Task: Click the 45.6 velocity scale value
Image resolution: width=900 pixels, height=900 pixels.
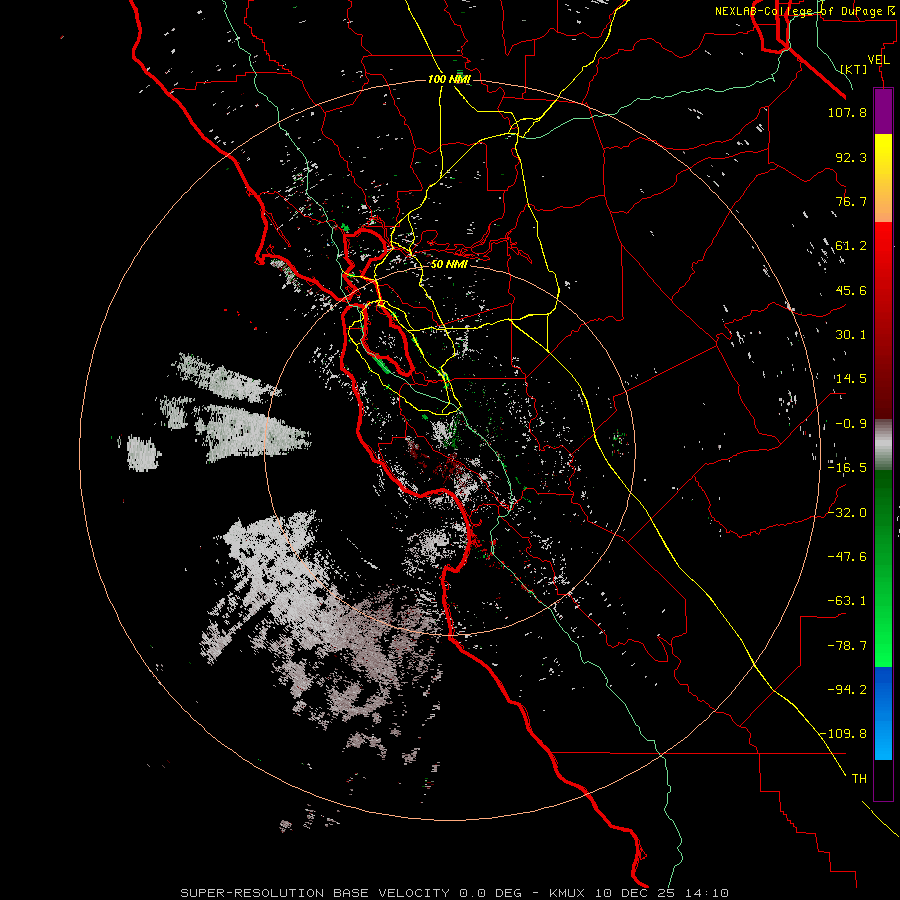Action: (851, 290)
